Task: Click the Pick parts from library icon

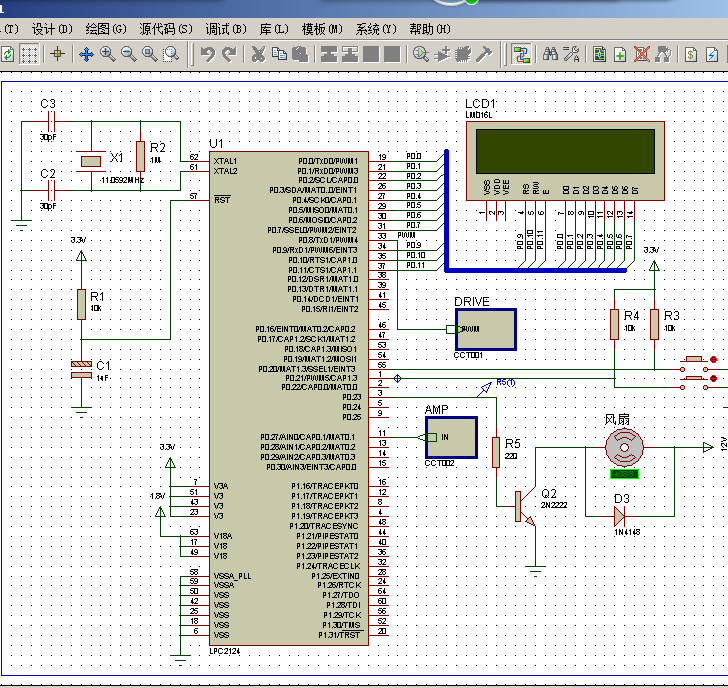Action: tap(421, 54)
